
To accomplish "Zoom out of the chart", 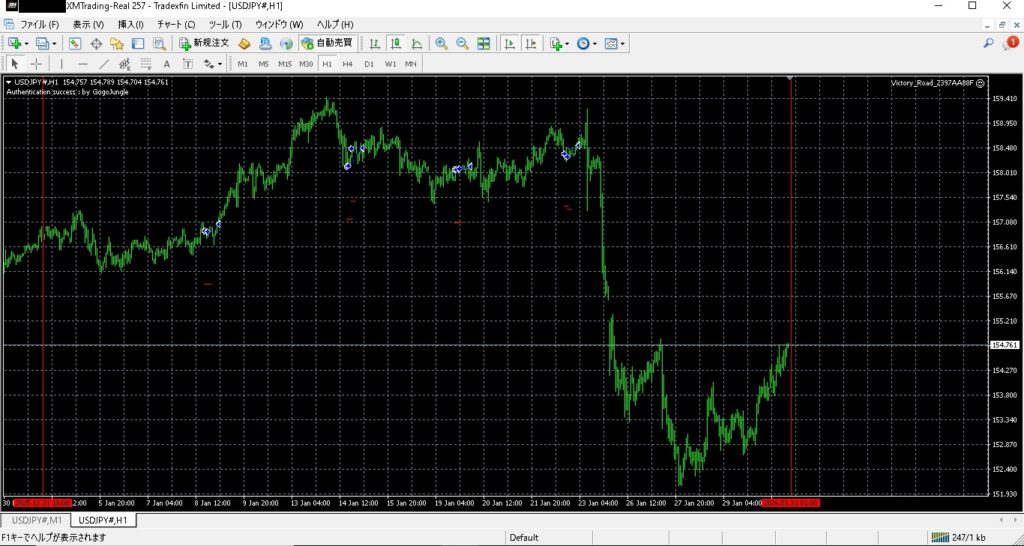I will (x=462, y=43).
